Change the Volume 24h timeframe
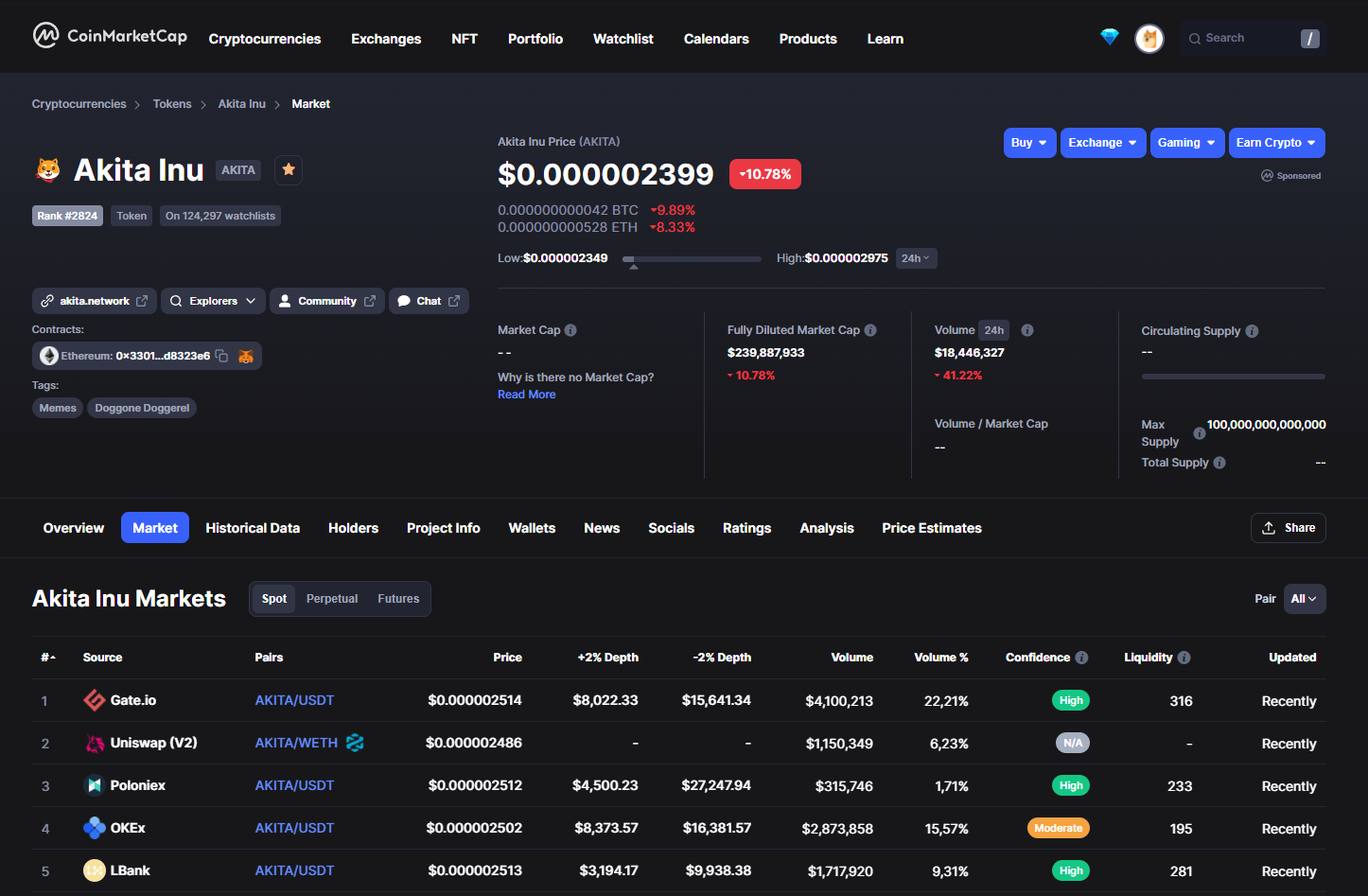The width and height of the screenshot is (1368, 896). (994, 330)
